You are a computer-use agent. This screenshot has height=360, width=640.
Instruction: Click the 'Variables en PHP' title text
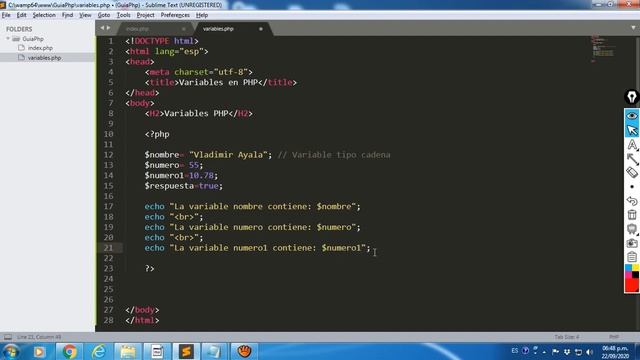pos(218,82)
